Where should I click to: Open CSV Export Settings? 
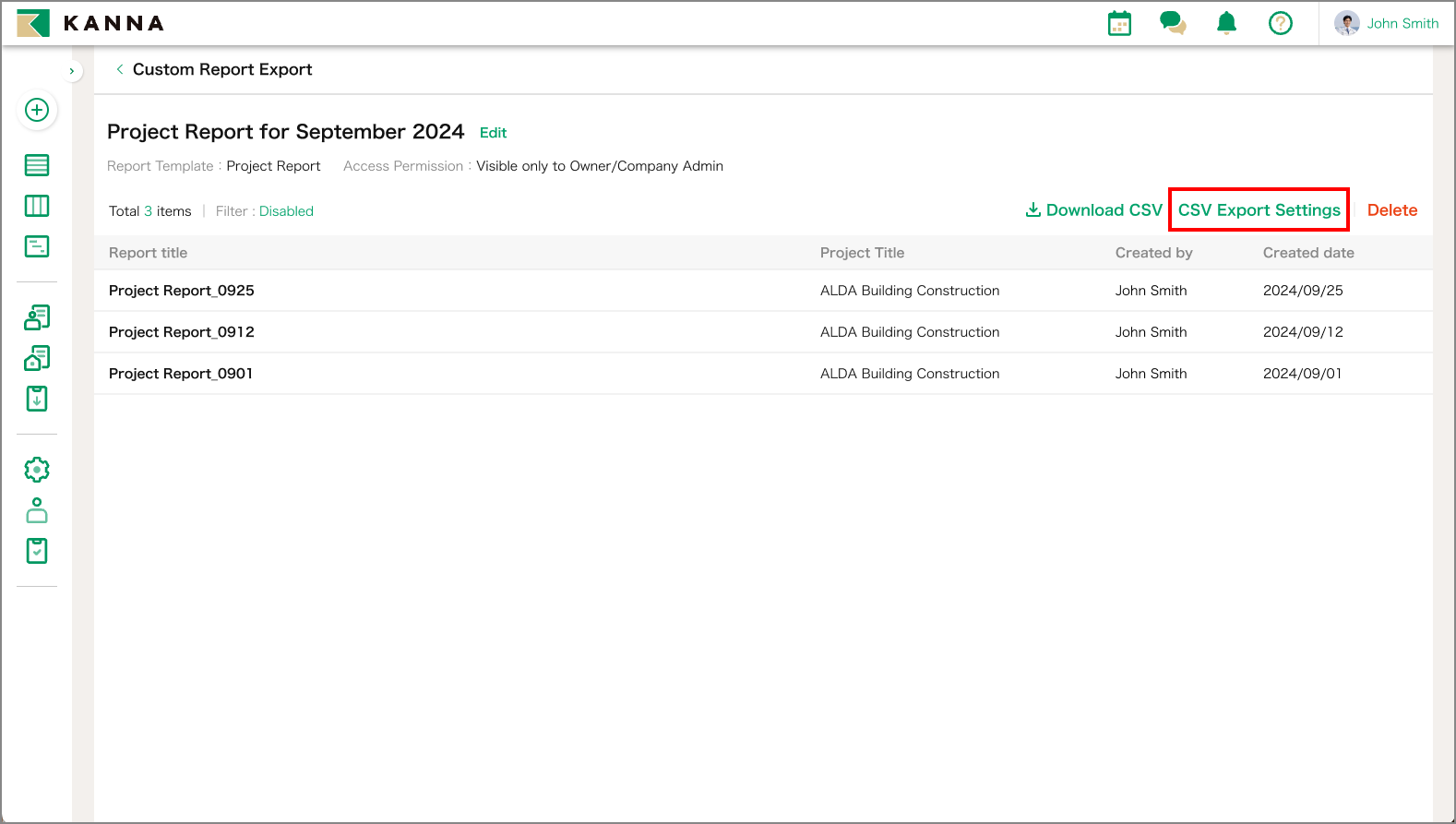point(1259,210)
